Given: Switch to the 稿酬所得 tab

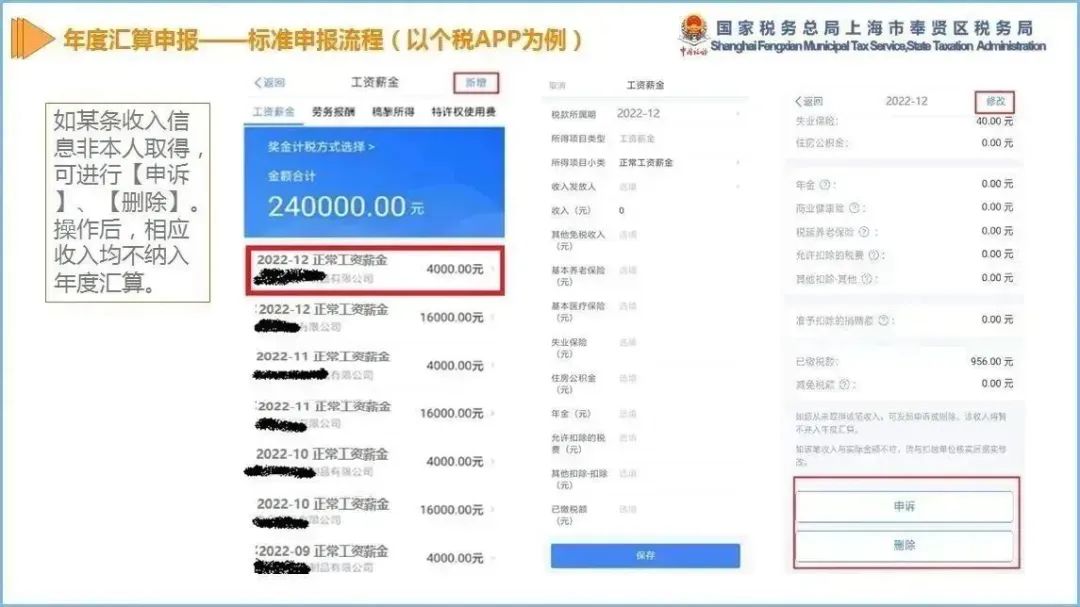Looking at the screenshot, I should [x=393, y=112].
